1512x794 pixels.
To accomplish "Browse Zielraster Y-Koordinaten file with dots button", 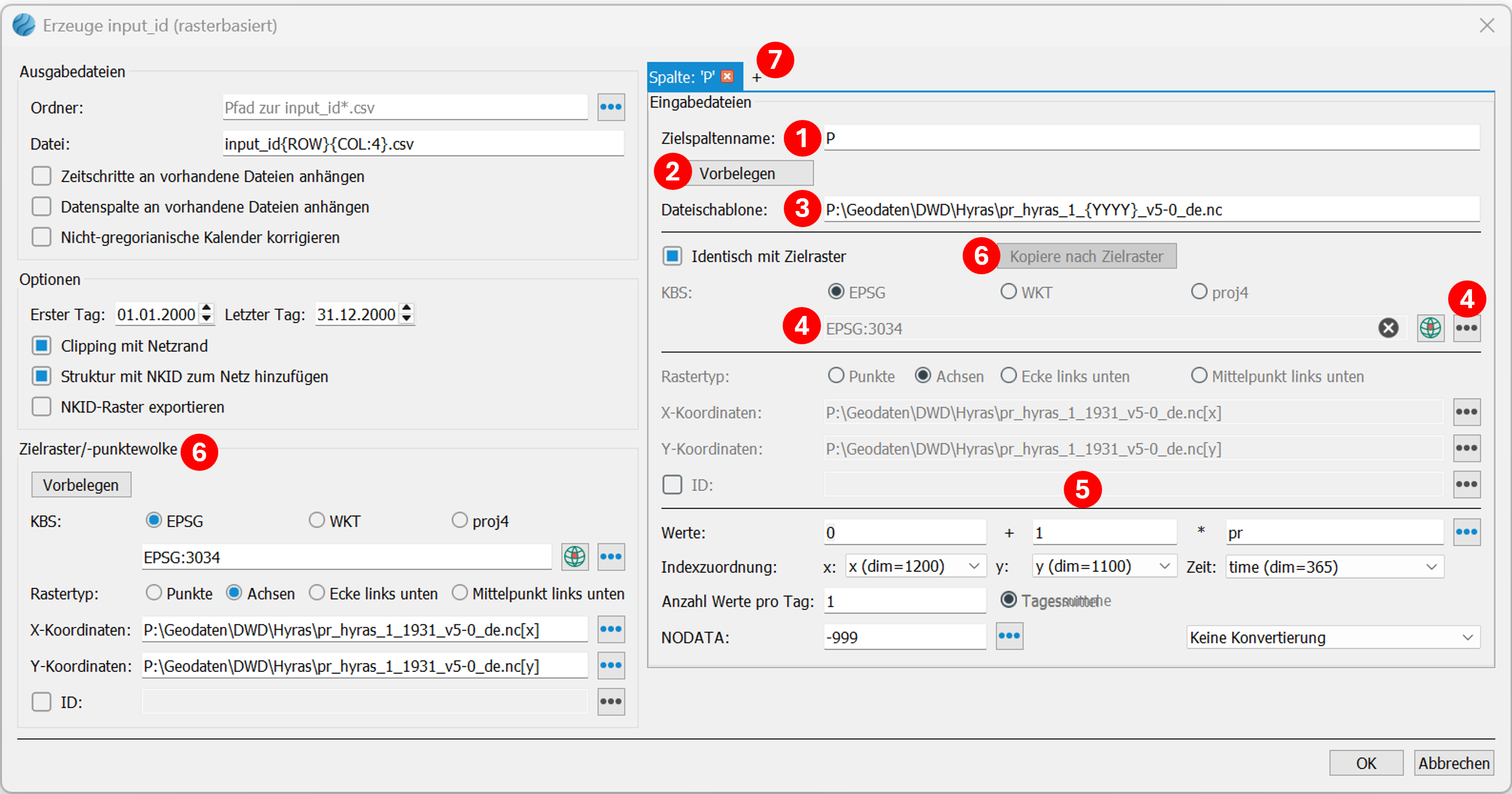I will tap(610, 666).
